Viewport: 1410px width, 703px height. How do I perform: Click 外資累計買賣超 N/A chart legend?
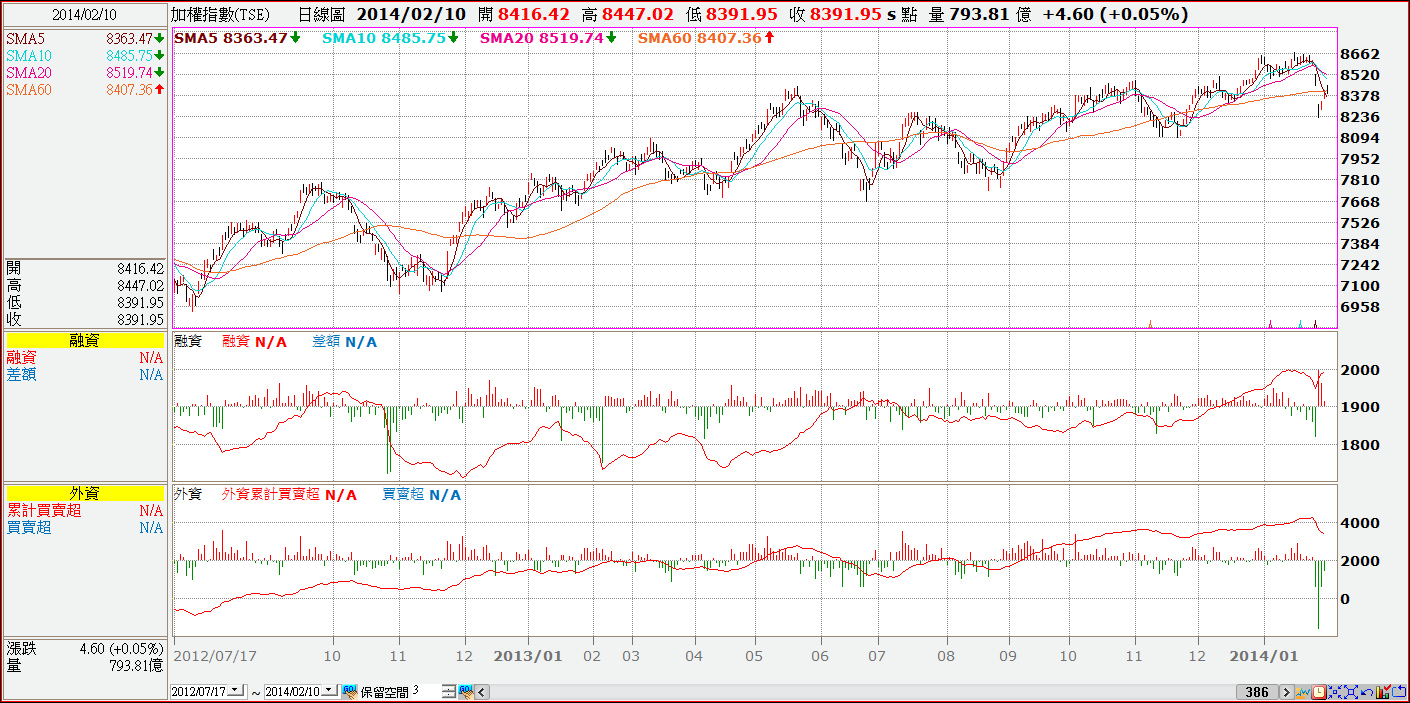tap(289, 494)
